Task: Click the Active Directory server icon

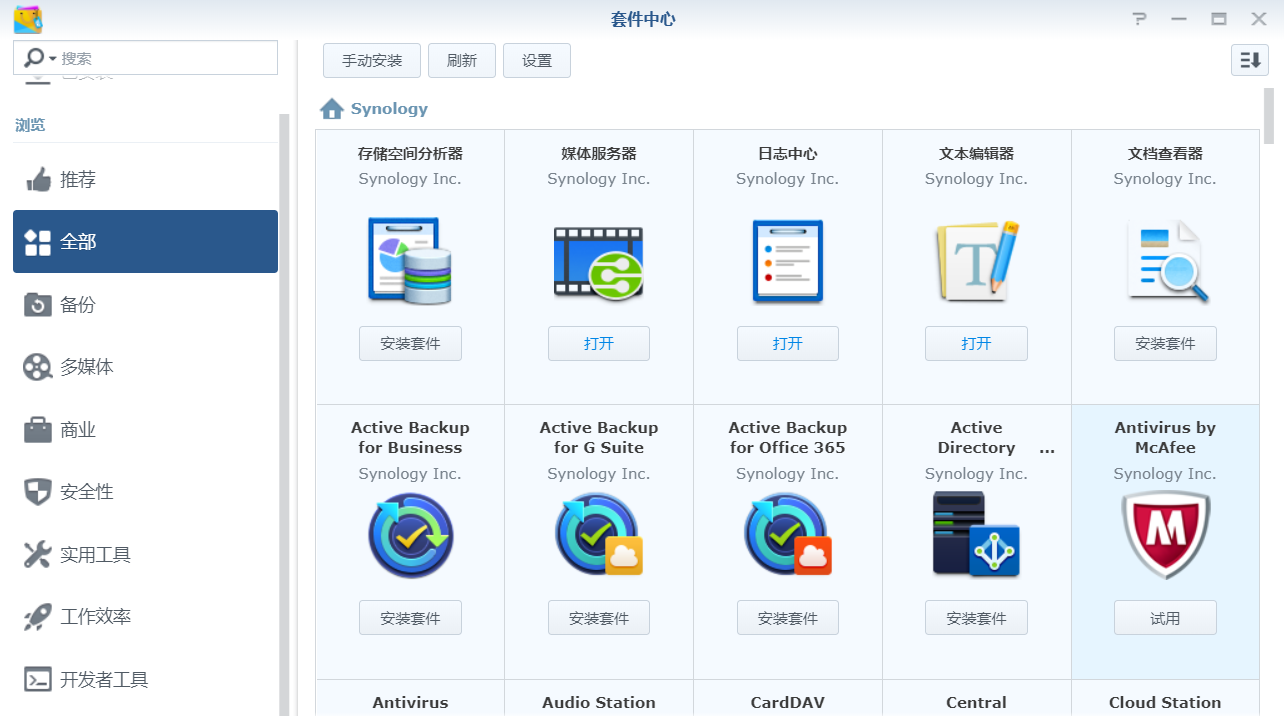Action: click(976, 534)
